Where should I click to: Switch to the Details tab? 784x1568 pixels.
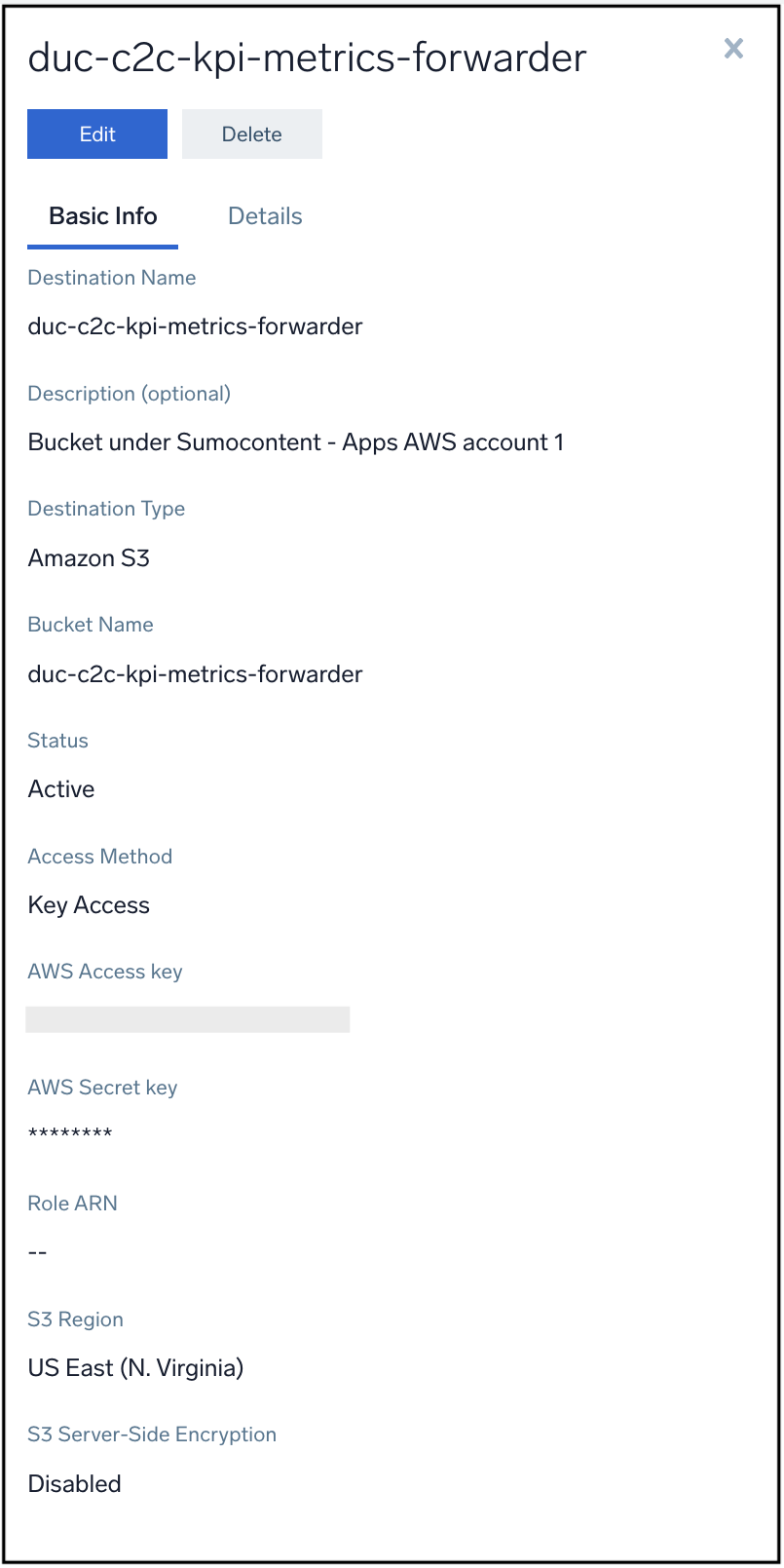(264, 216)
